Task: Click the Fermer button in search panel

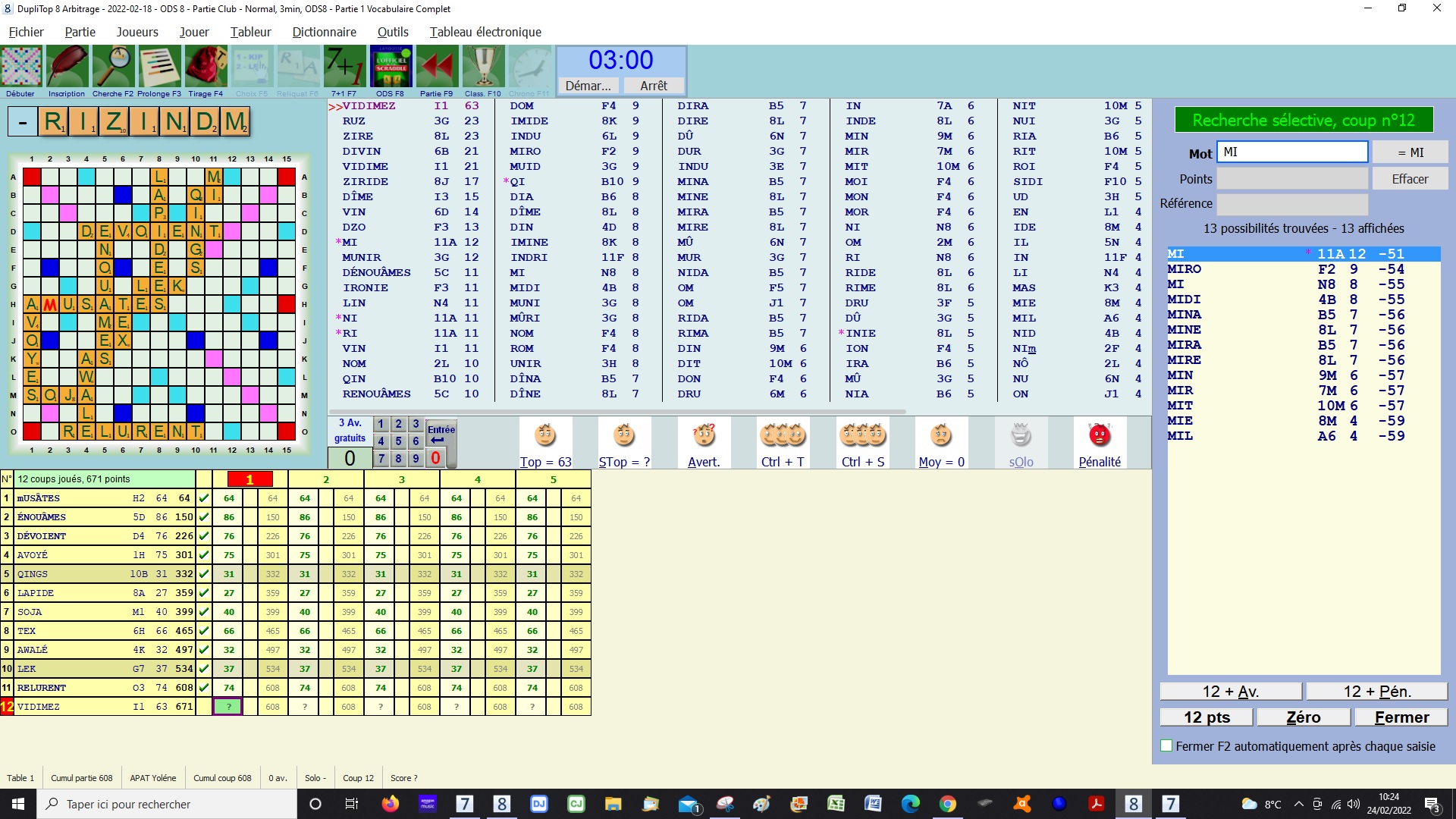Action: tap(1401, 717)
